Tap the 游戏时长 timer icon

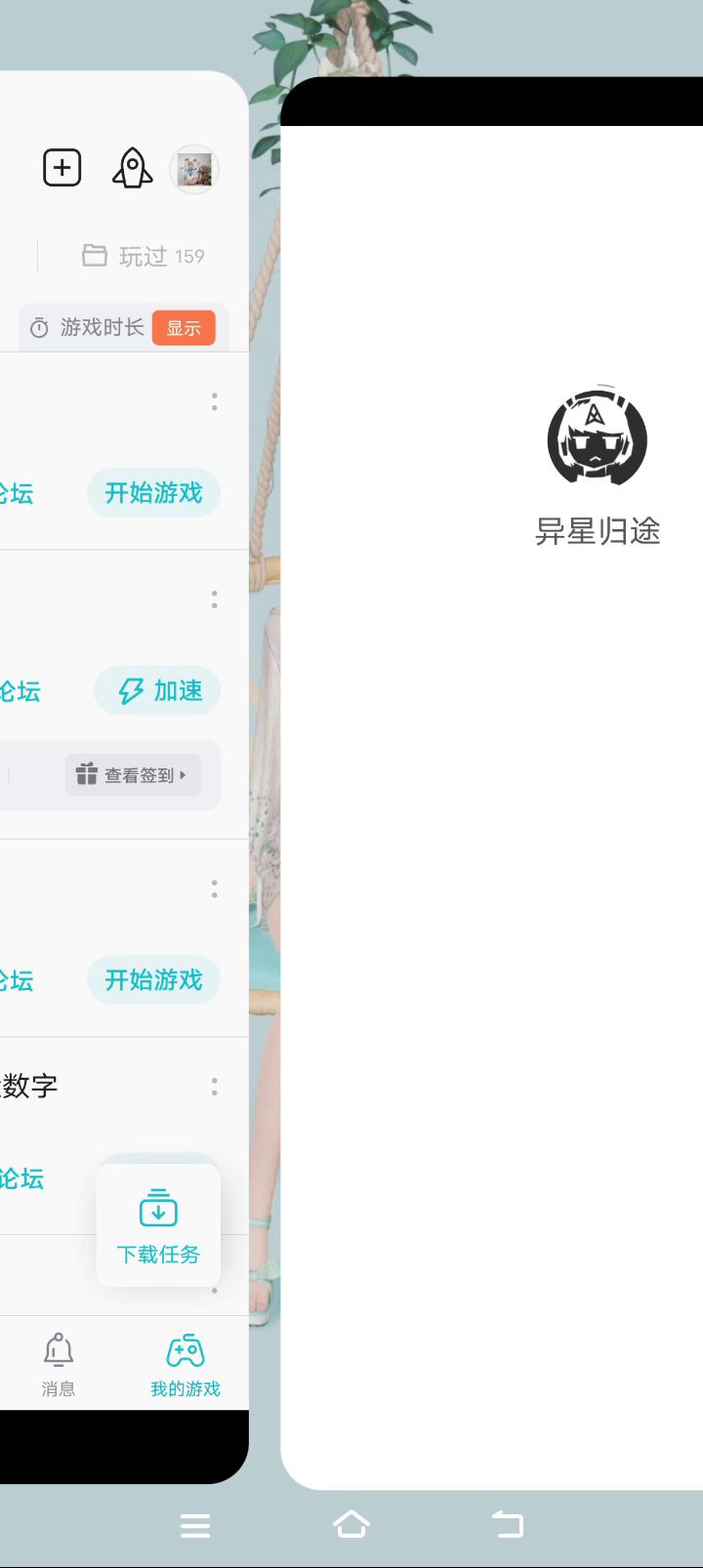(39, 328)
